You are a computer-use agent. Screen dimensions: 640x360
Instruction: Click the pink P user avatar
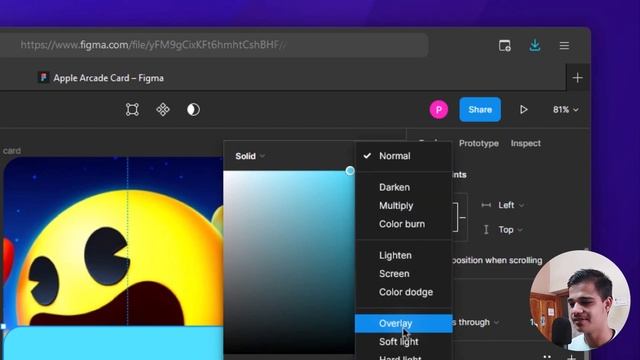click(x=438, y=109)
